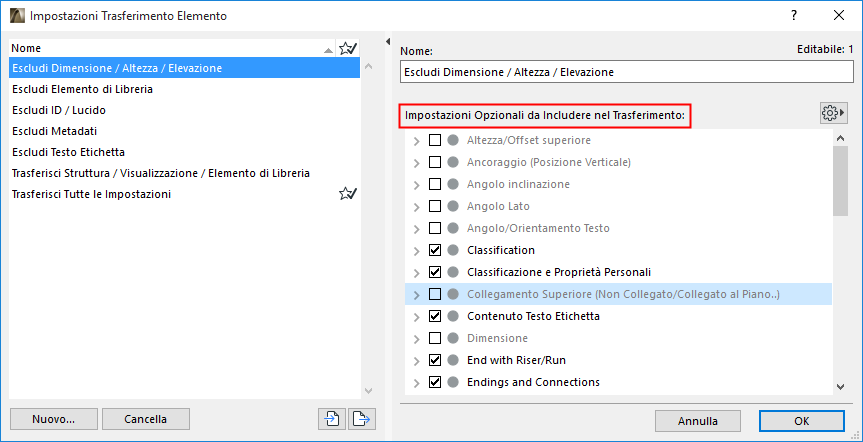Expand Classificazione e Proprietà Personali row
Viewport: 863px width, 442px height.
point(416,272)
